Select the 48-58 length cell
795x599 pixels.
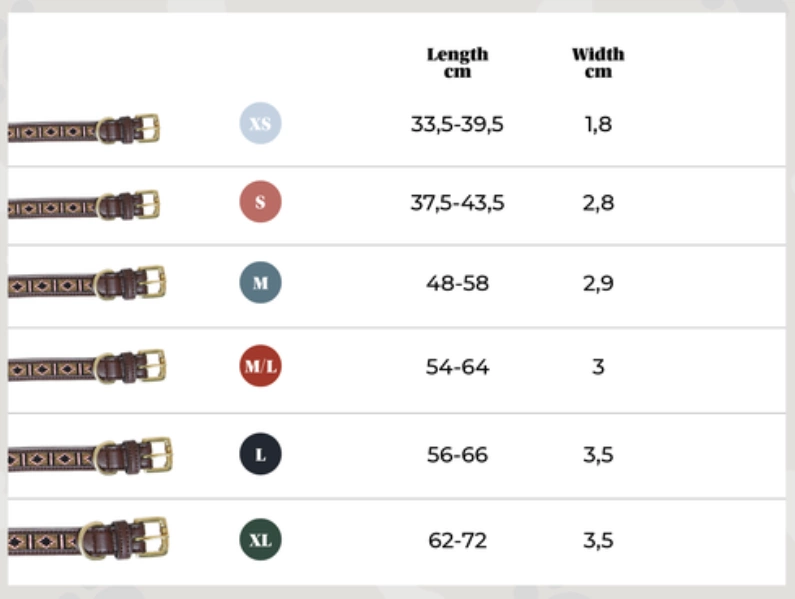point(457,283)
